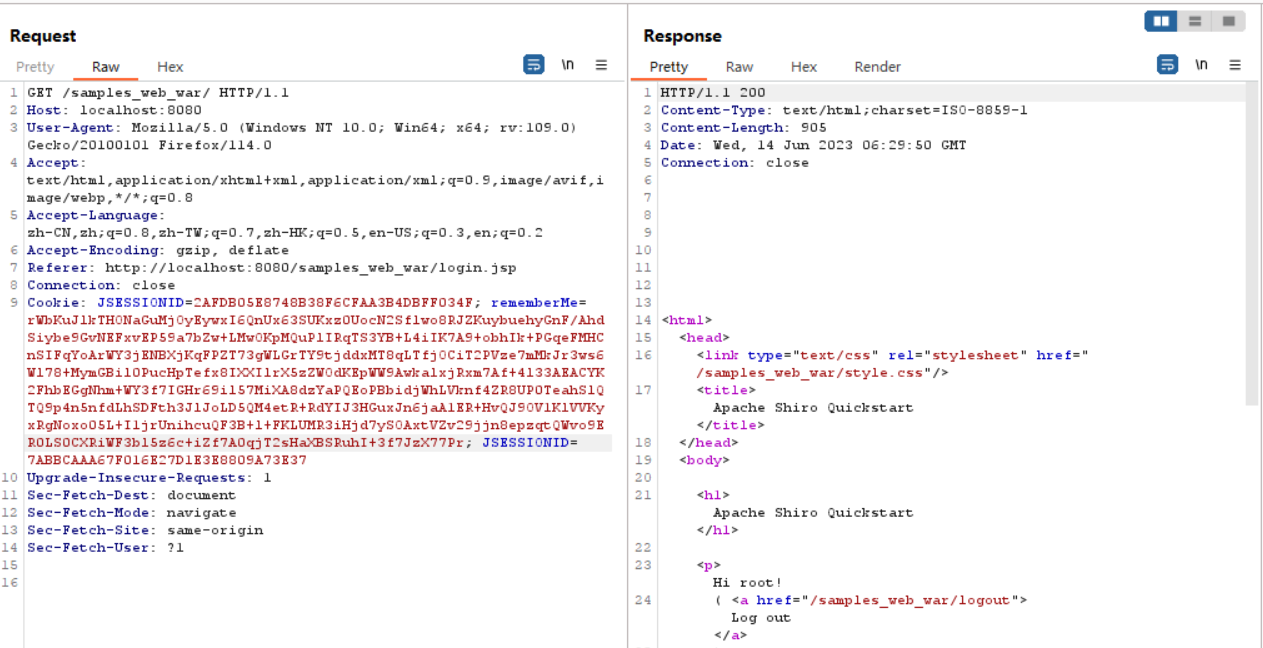Select the Pretty tab in Request panel
Screen dimensions: 1263x648
click(35, 67)
